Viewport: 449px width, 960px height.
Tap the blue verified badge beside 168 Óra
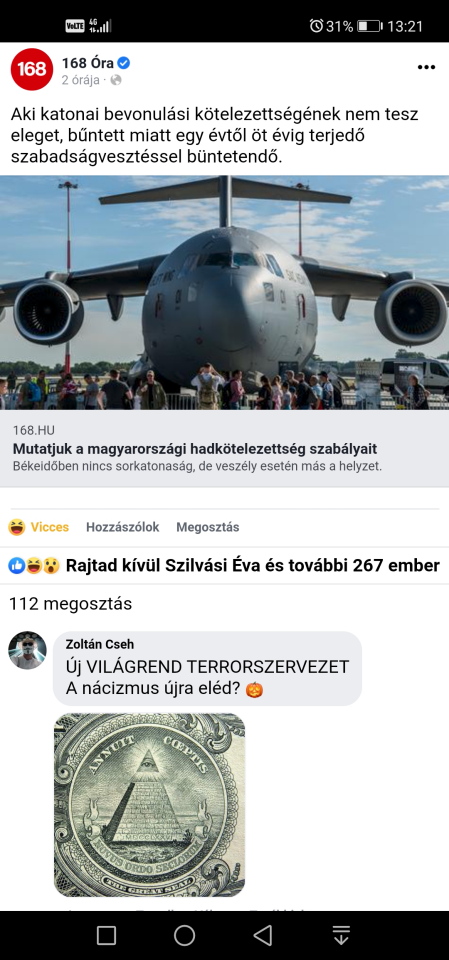124,63
